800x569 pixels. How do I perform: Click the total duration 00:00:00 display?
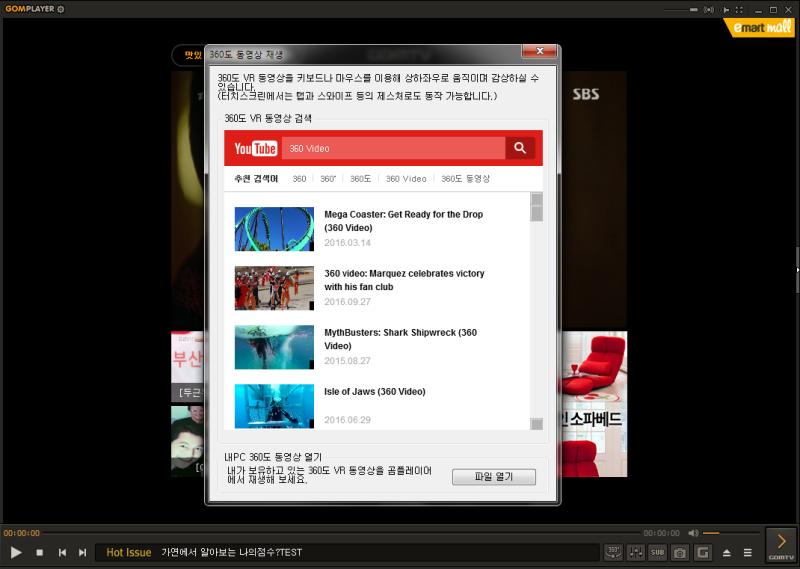(x=661, y=533)
